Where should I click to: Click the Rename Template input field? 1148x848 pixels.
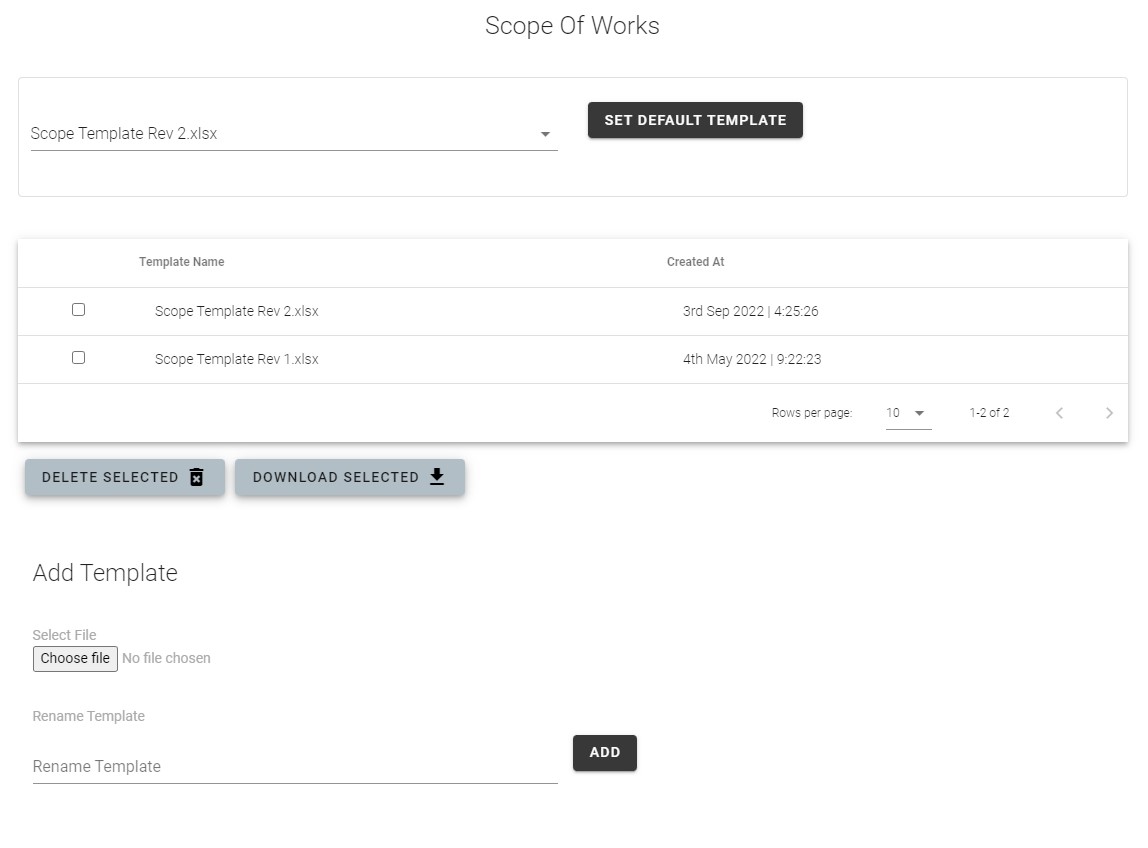click(x=295, y=766)
